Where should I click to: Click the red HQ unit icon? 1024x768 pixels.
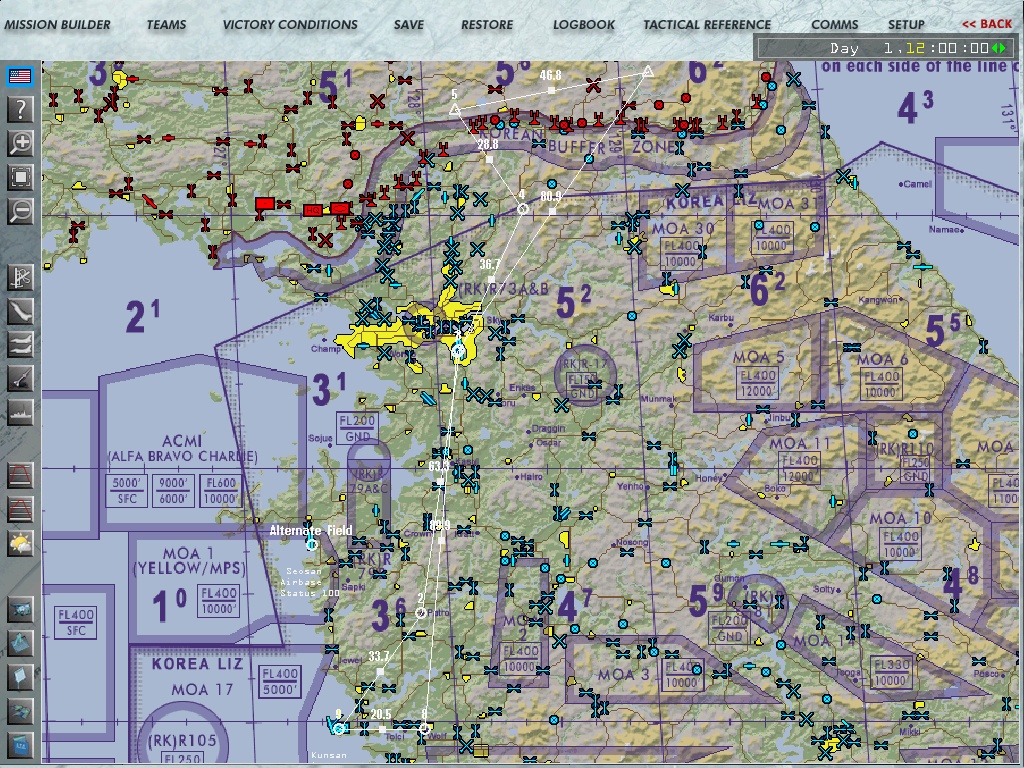pyautogui.click(x=312, y=210)
